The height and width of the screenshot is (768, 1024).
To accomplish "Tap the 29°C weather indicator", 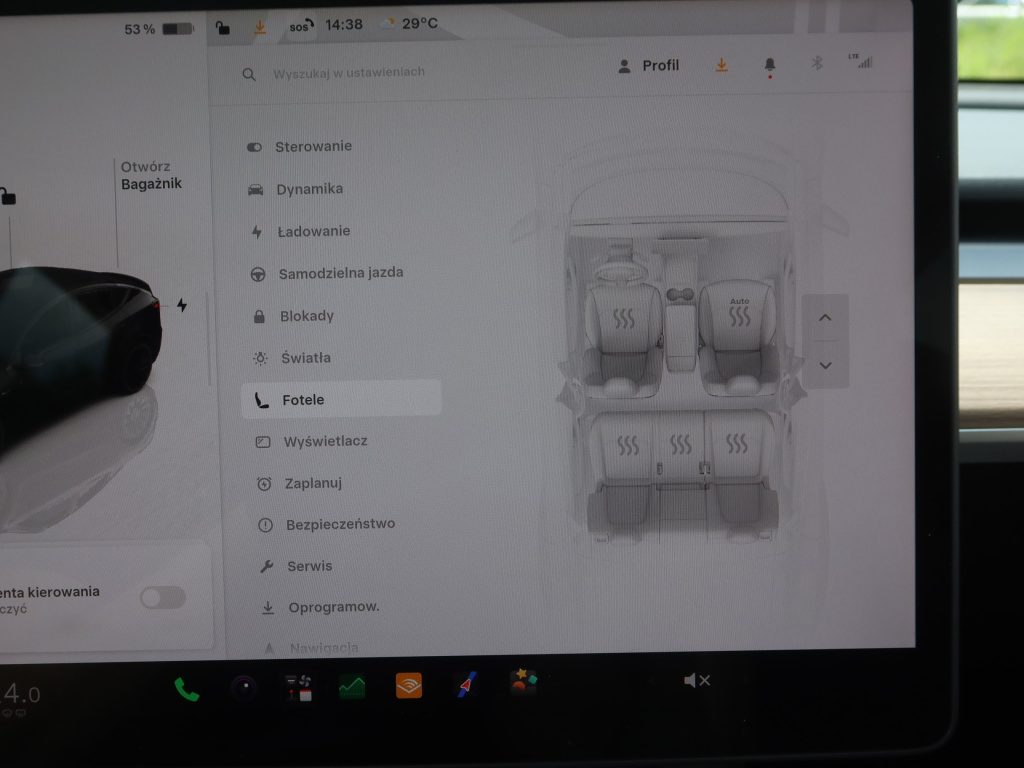I will tap(410, 24).
